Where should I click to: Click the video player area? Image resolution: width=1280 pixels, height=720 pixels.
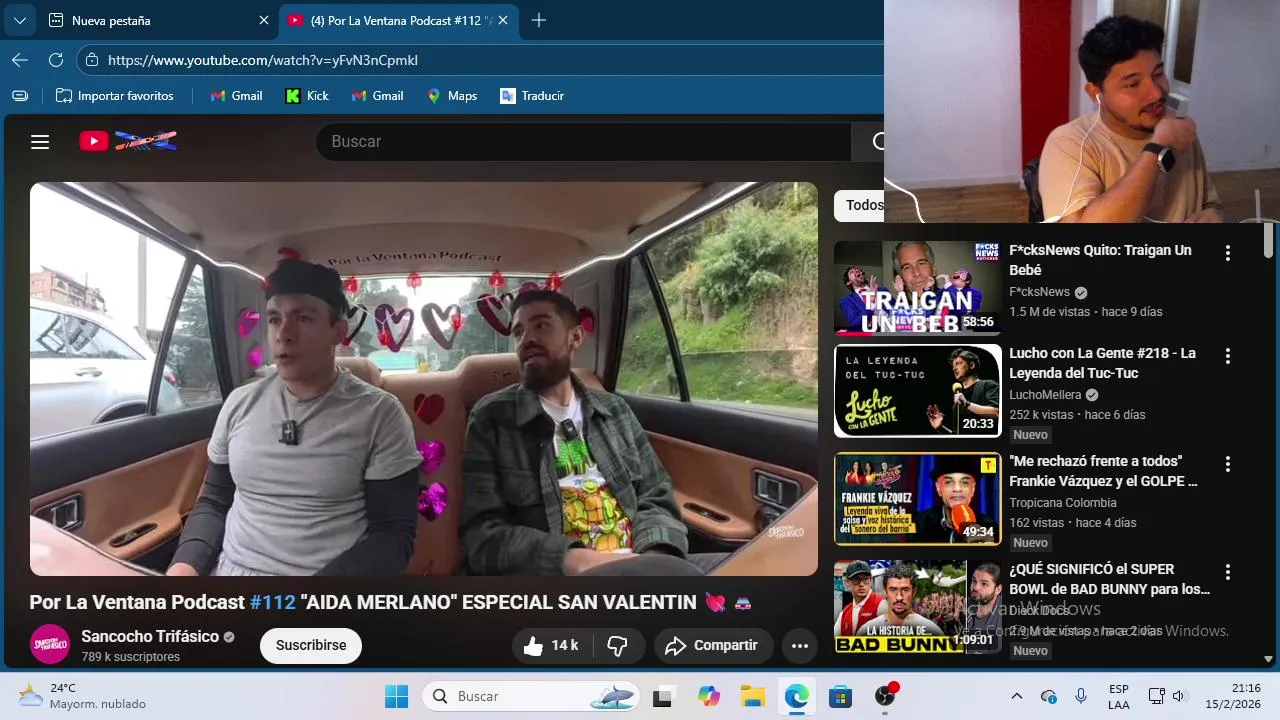tap(424, 379)
